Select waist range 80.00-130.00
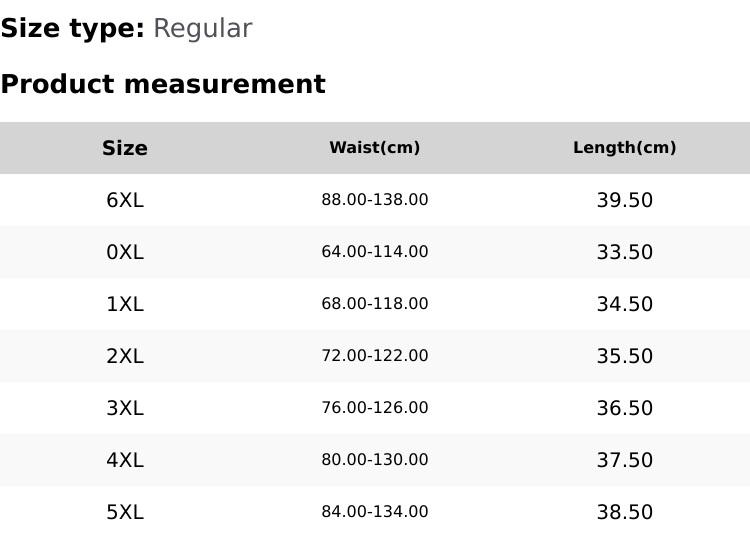This screenshot has width=750, height=538. (375, 460)
